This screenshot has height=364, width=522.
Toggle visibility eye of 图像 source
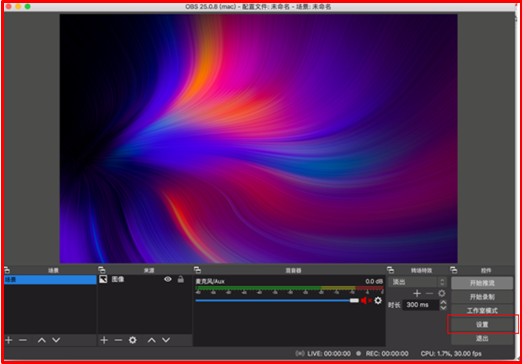click(168, 279)
